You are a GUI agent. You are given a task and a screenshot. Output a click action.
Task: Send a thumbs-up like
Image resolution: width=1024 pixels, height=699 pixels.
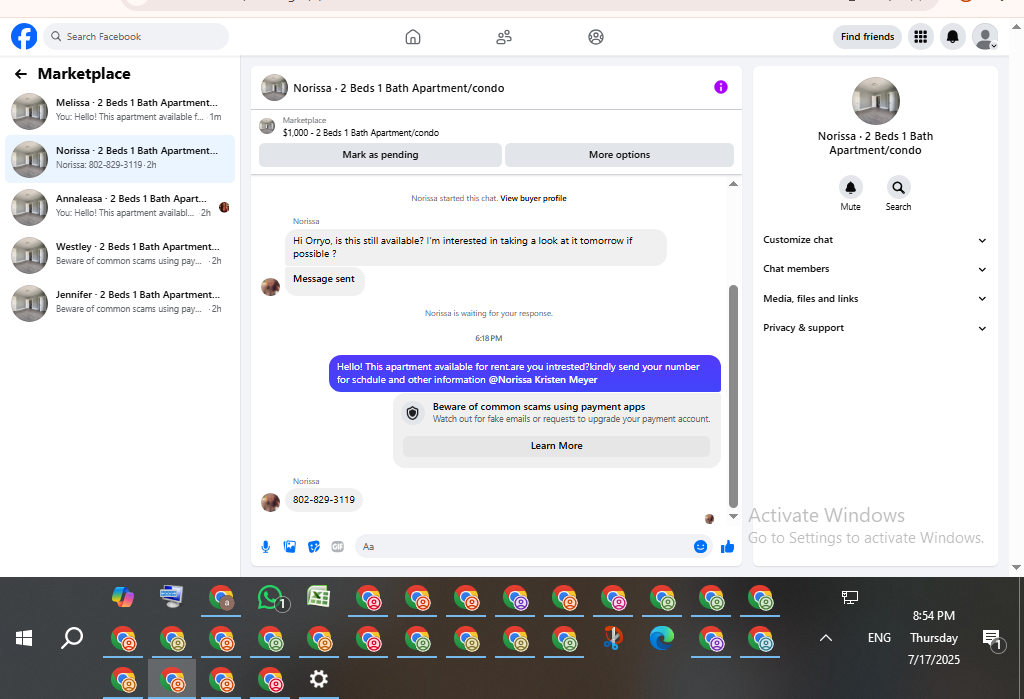727,547
